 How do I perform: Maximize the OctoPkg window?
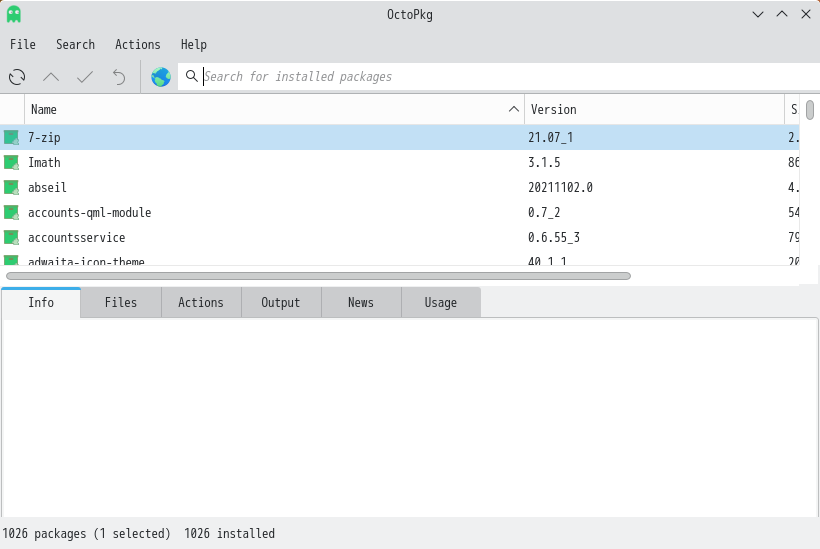[782, 14]
